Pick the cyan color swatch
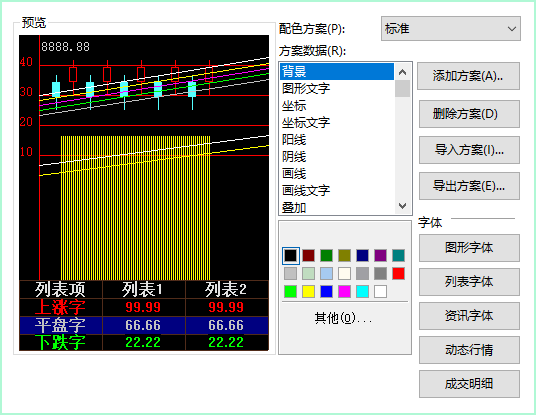 pos(362,292)
